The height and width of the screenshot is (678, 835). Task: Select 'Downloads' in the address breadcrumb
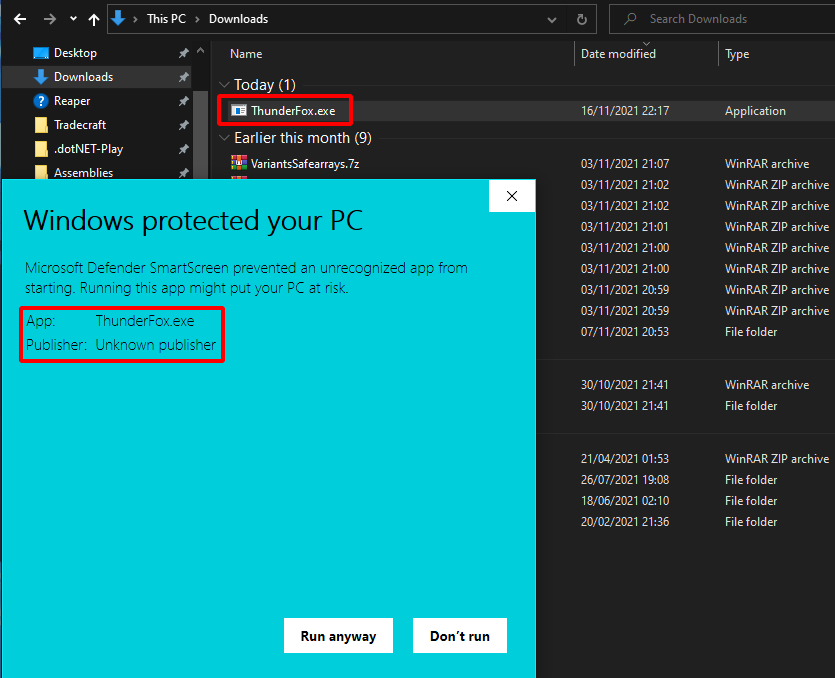click(238, 19)
